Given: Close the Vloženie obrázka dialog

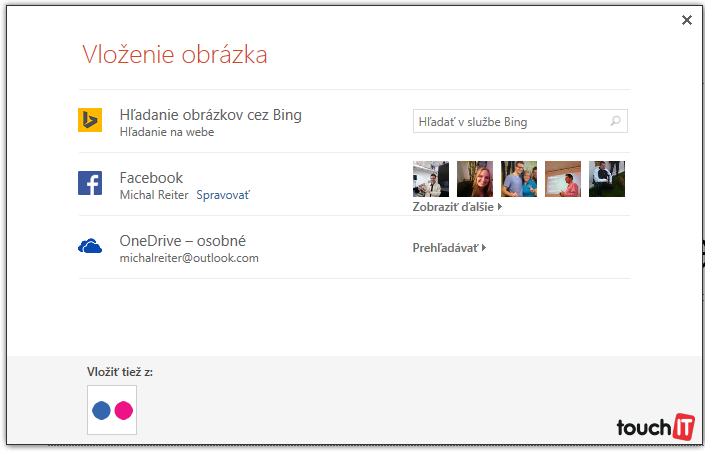Looking at the screenshot, I should pos(687,20).
